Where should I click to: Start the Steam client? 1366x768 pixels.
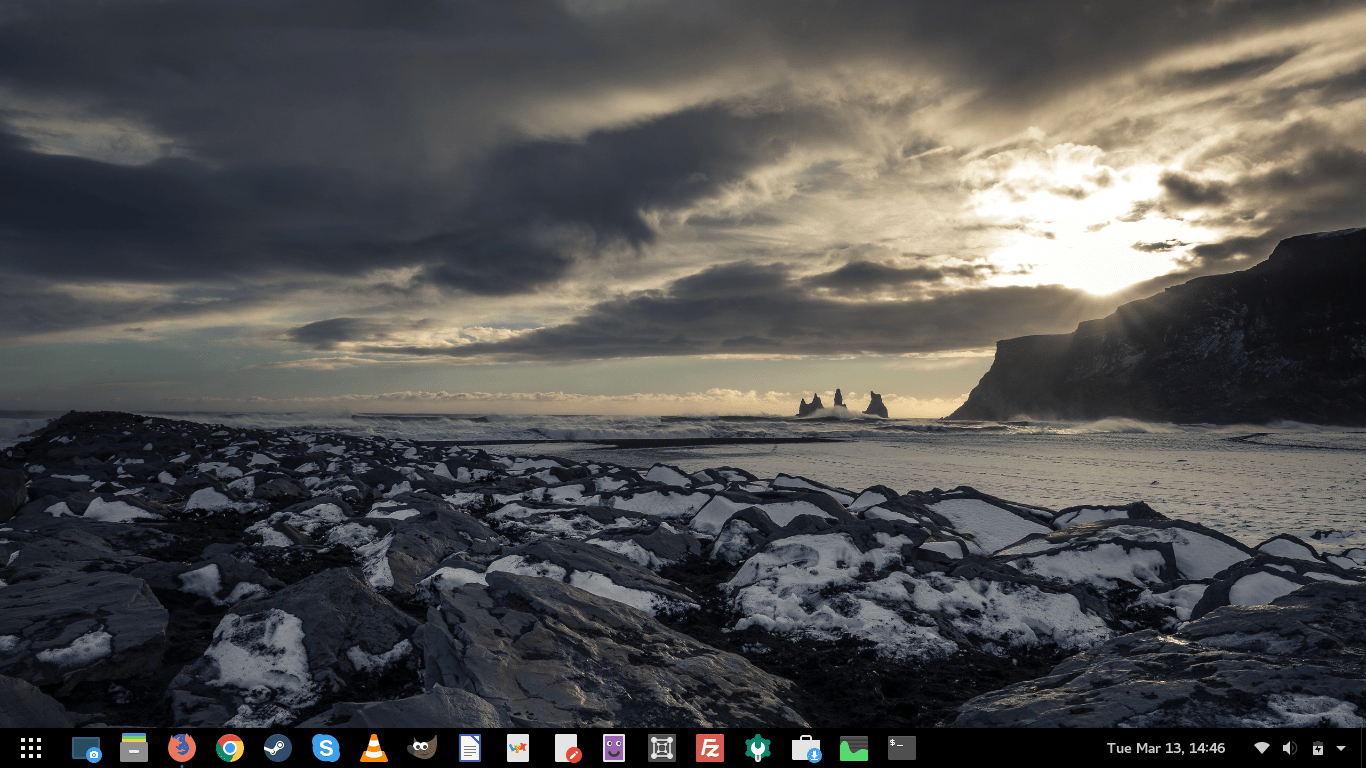coord(278,748)
